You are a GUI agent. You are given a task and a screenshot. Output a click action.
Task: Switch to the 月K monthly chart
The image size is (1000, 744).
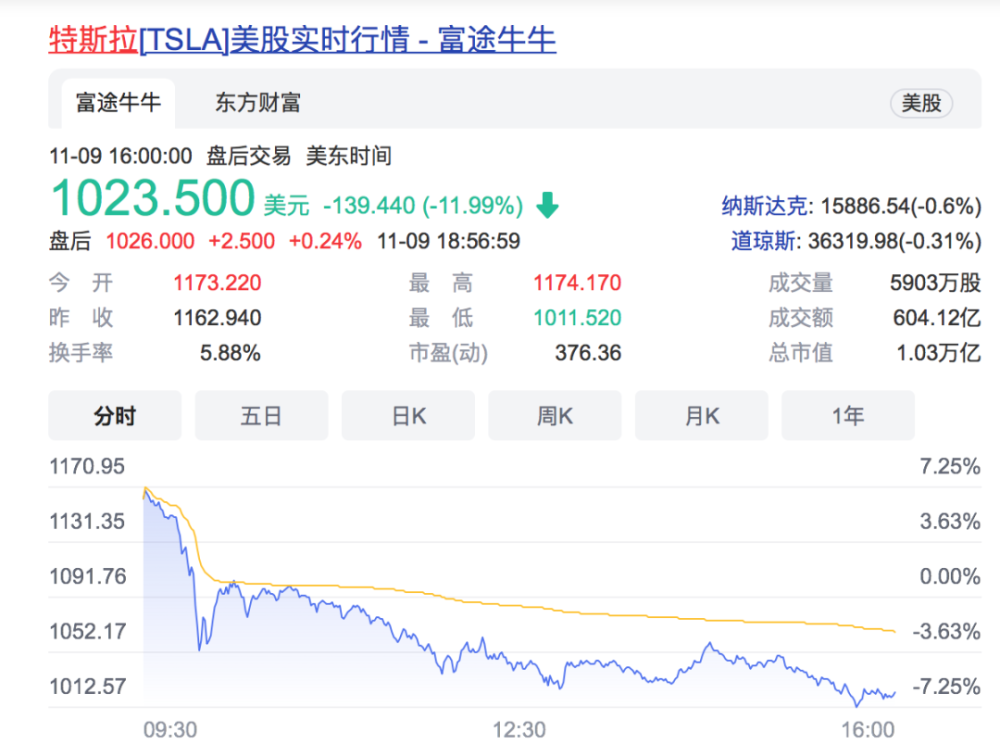click(x=702, y=416)
